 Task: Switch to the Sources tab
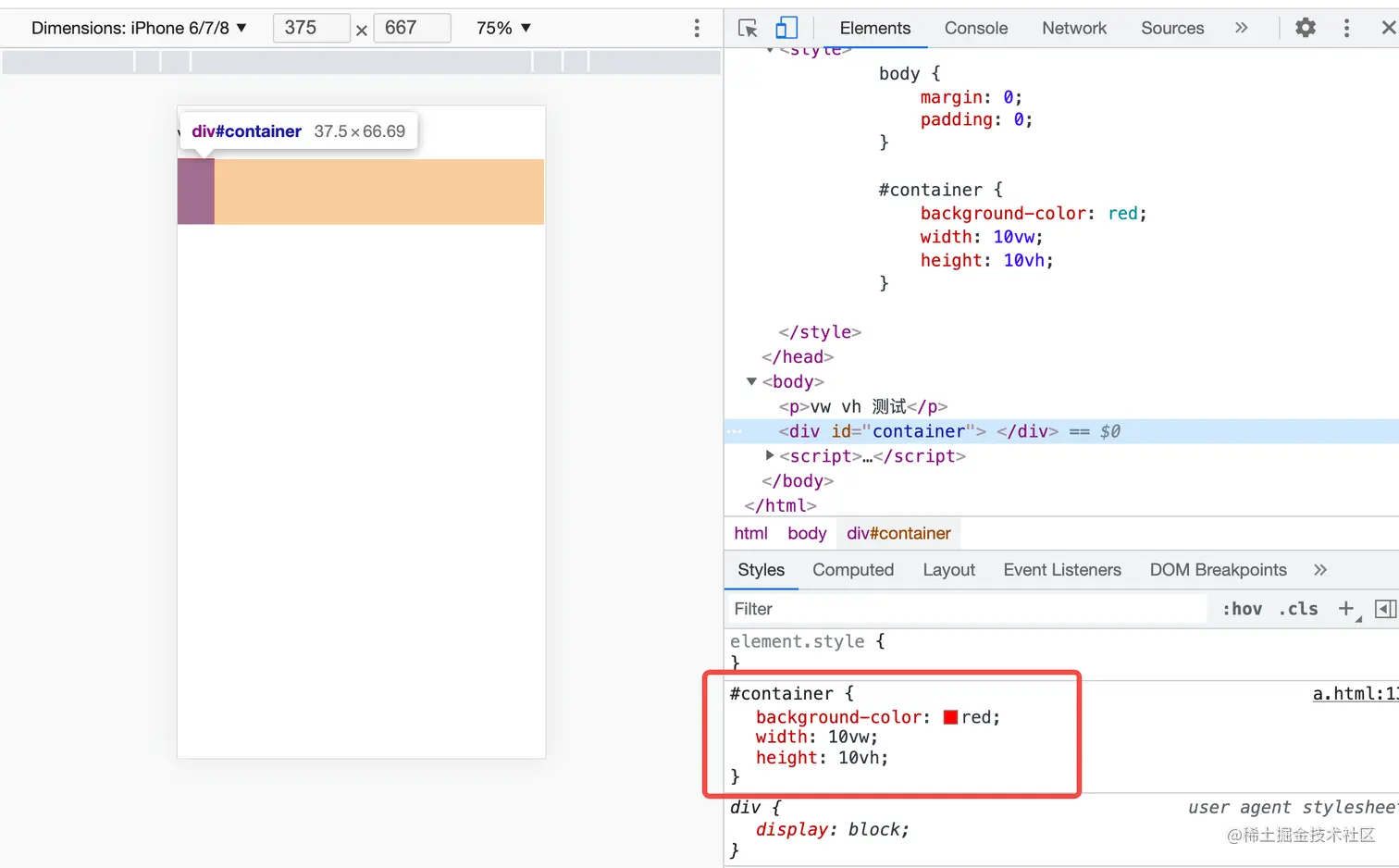1172,28
